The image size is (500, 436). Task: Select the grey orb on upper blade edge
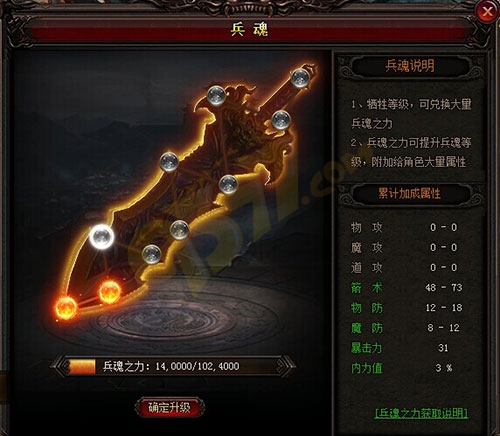[x=169, y=162]
